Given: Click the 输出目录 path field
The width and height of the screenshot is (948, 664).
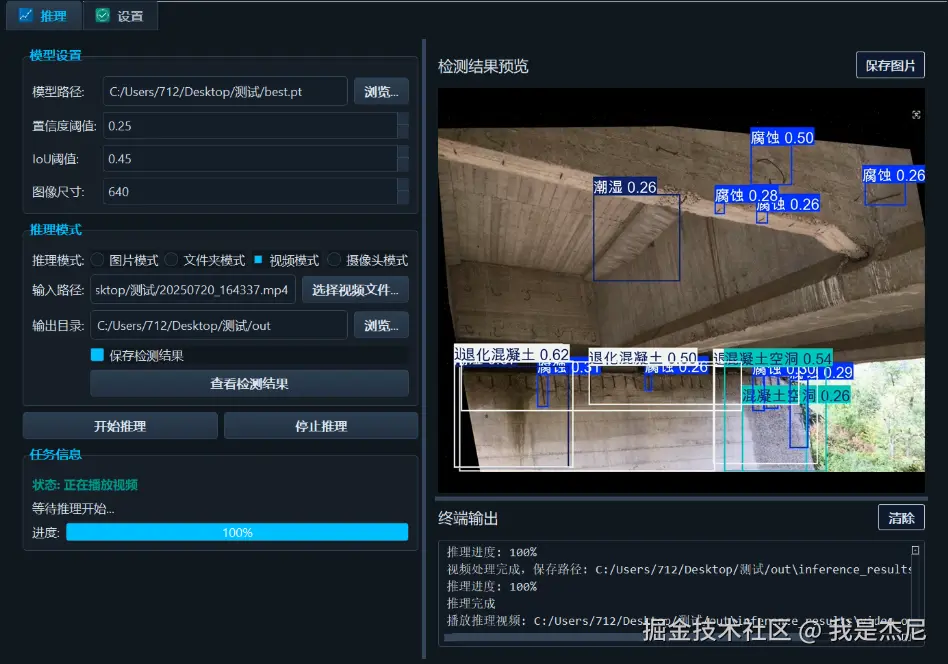Looking at the screenshot, I should (219, 325).
